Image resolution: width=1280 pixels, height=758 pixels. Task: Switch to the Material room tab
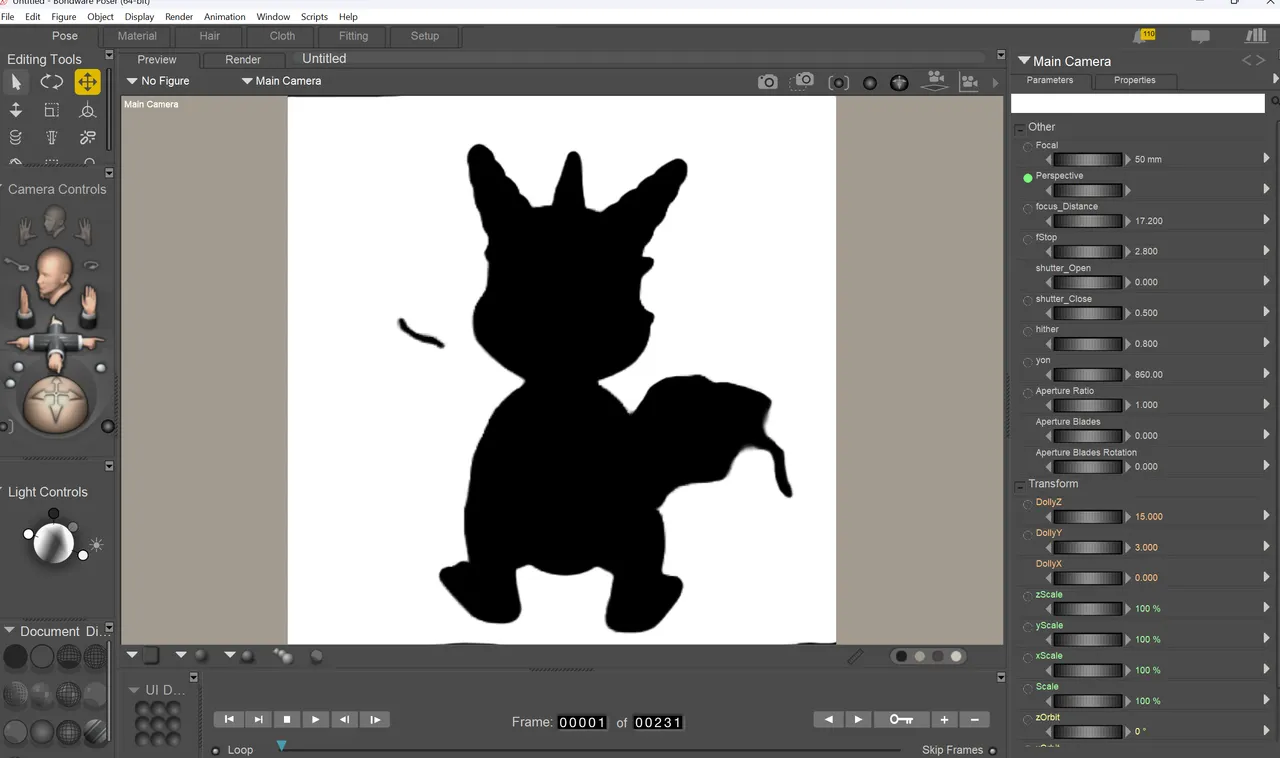(x=137, y=36)
